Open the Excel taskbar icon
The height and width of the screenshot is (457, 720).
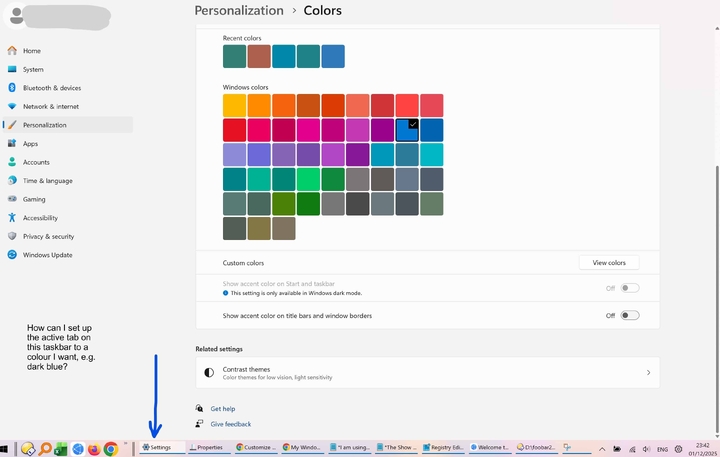tap(61, 448)
